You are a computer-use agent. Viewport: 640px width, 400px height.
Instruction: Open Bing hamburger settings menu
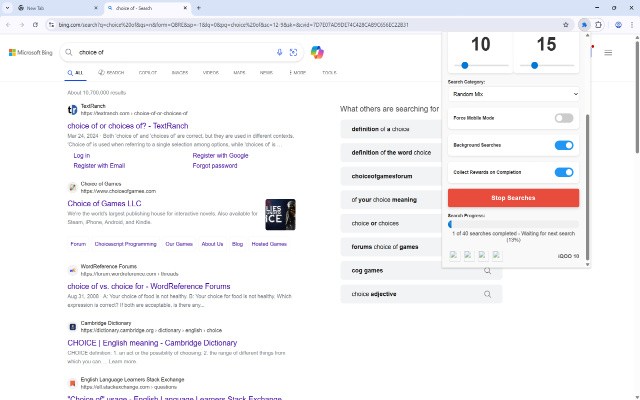point(608,53)
